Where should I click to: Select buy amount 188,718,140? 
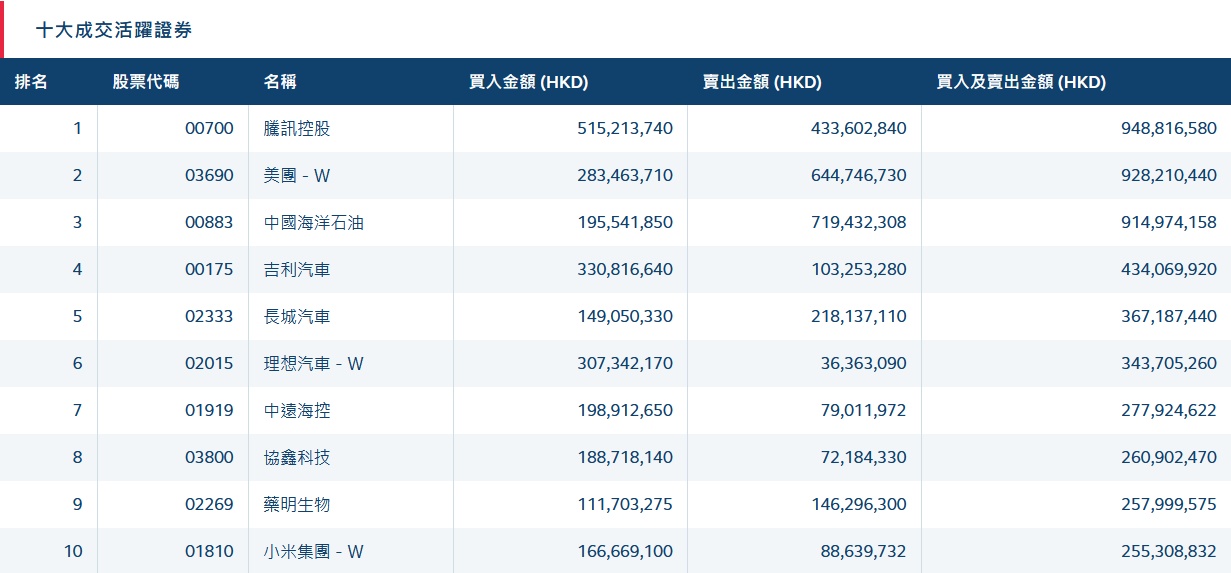[x=625, y=457]
